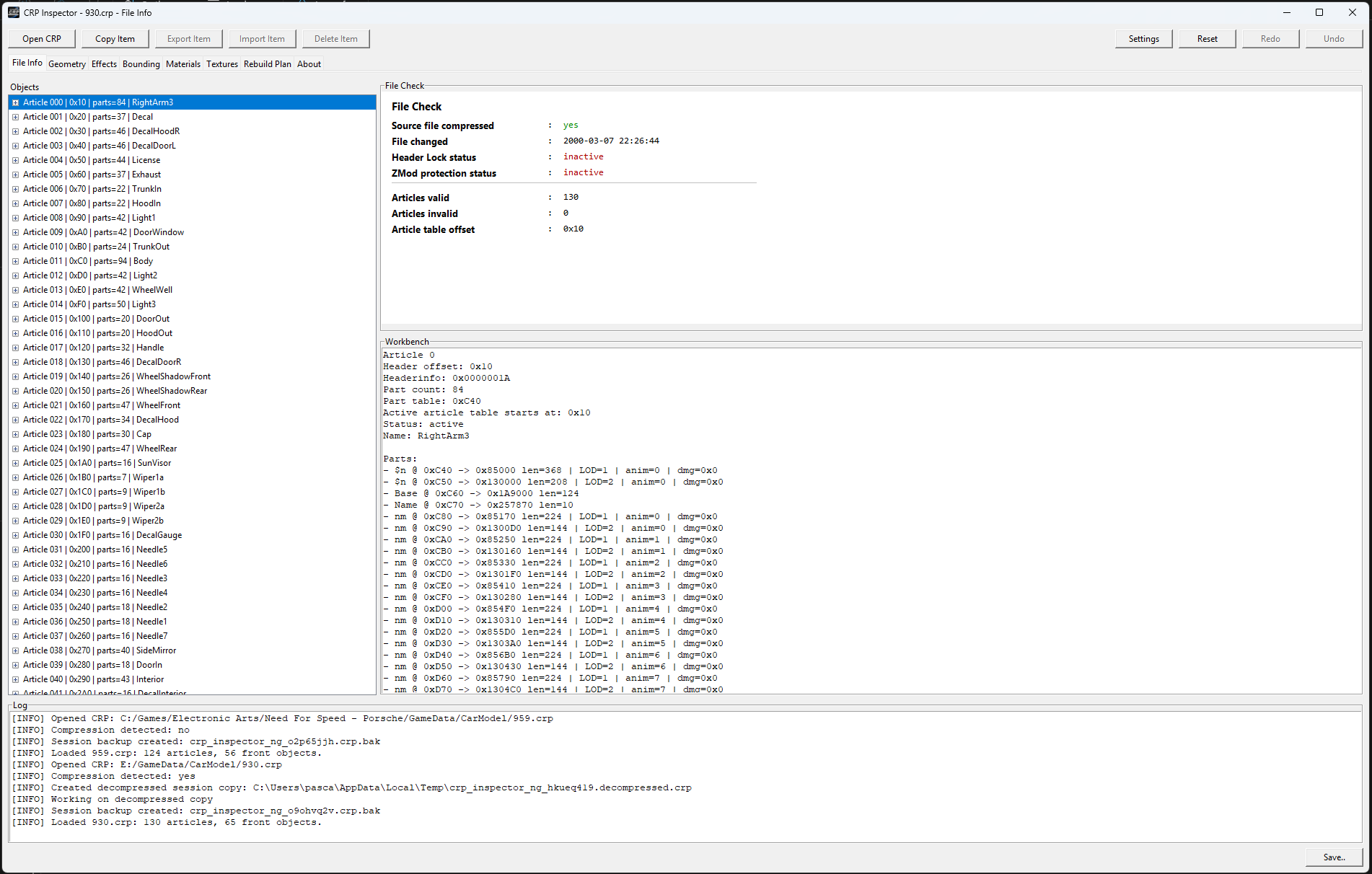Switch to the Textures tab

(x=221, y=64)
